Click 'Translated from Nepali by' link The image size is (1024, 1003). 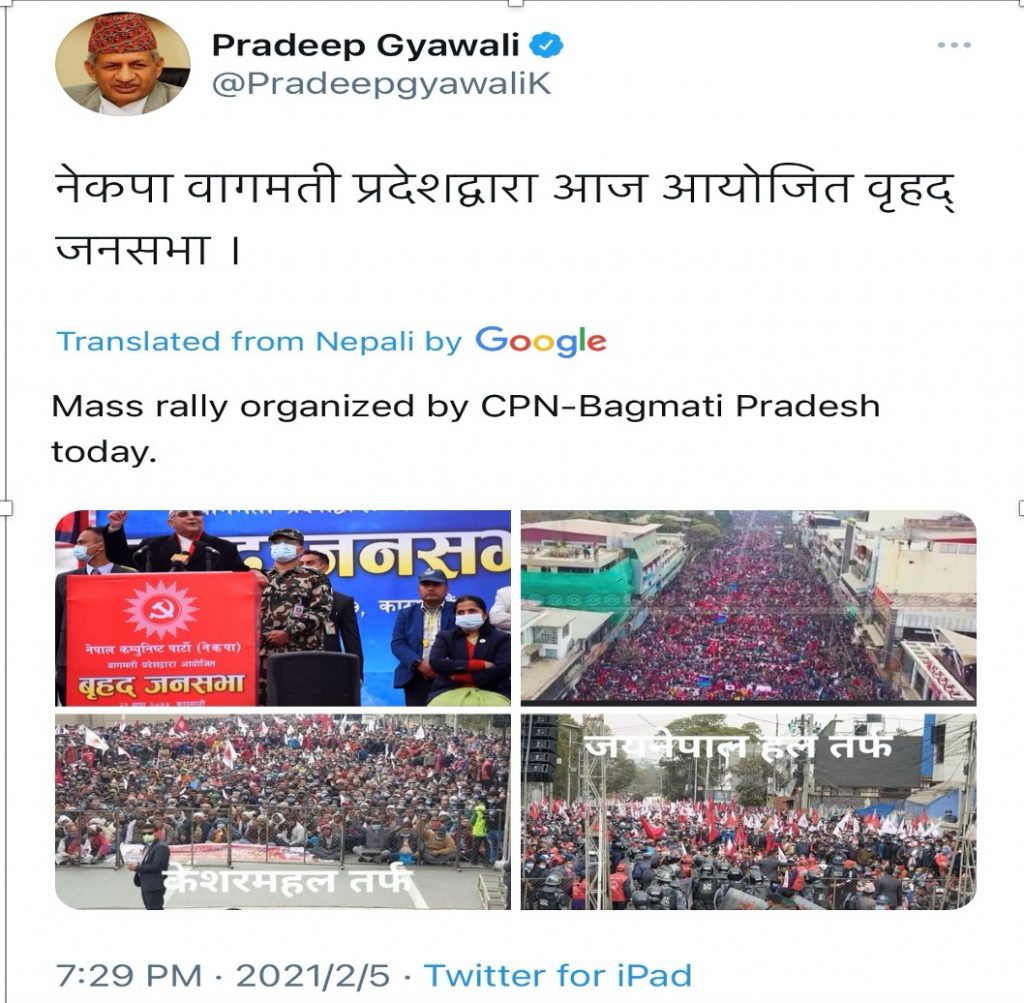(259, 342)
